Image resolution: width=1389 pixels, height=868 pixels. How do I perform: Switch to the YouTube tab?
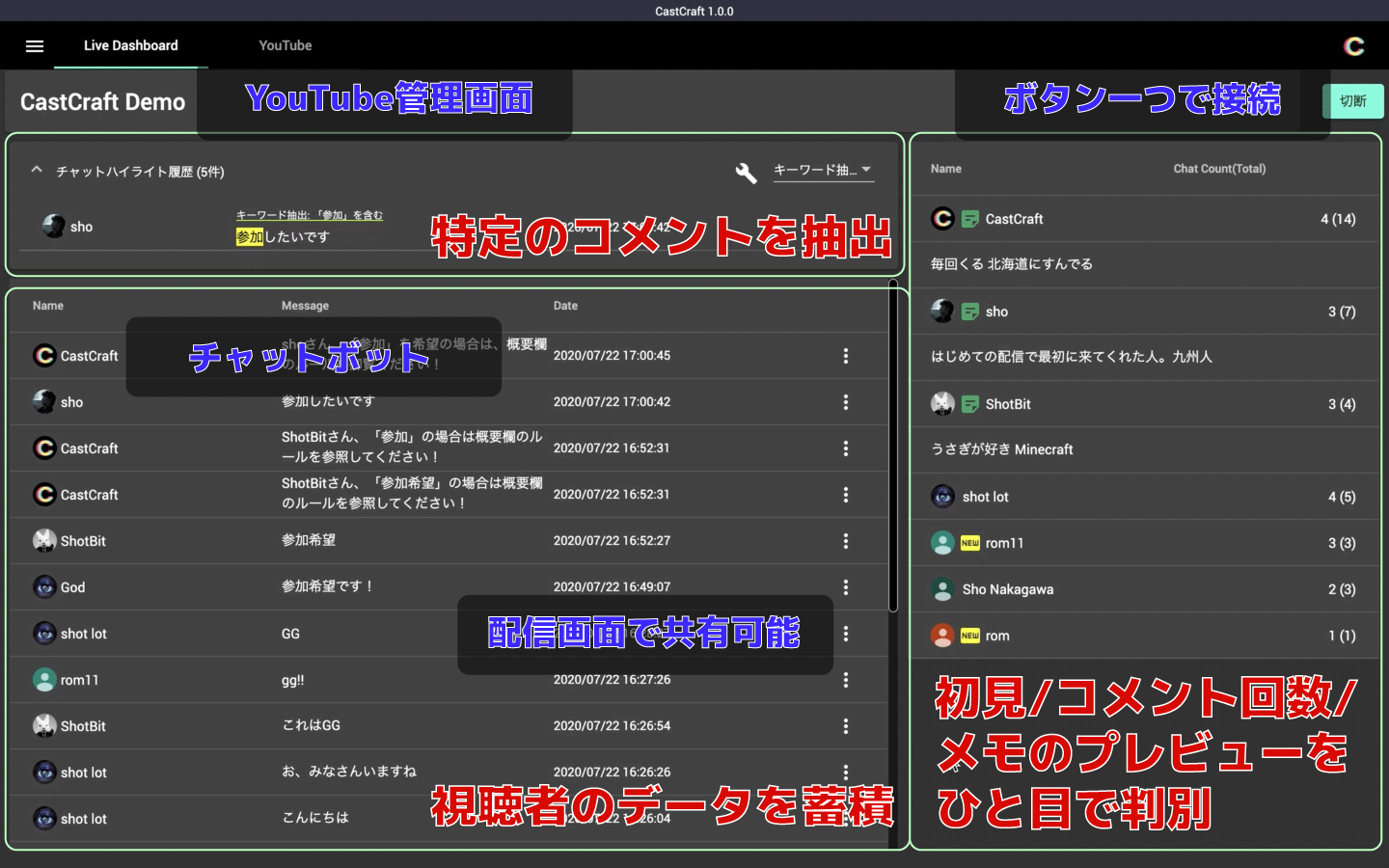pos(285,45)
